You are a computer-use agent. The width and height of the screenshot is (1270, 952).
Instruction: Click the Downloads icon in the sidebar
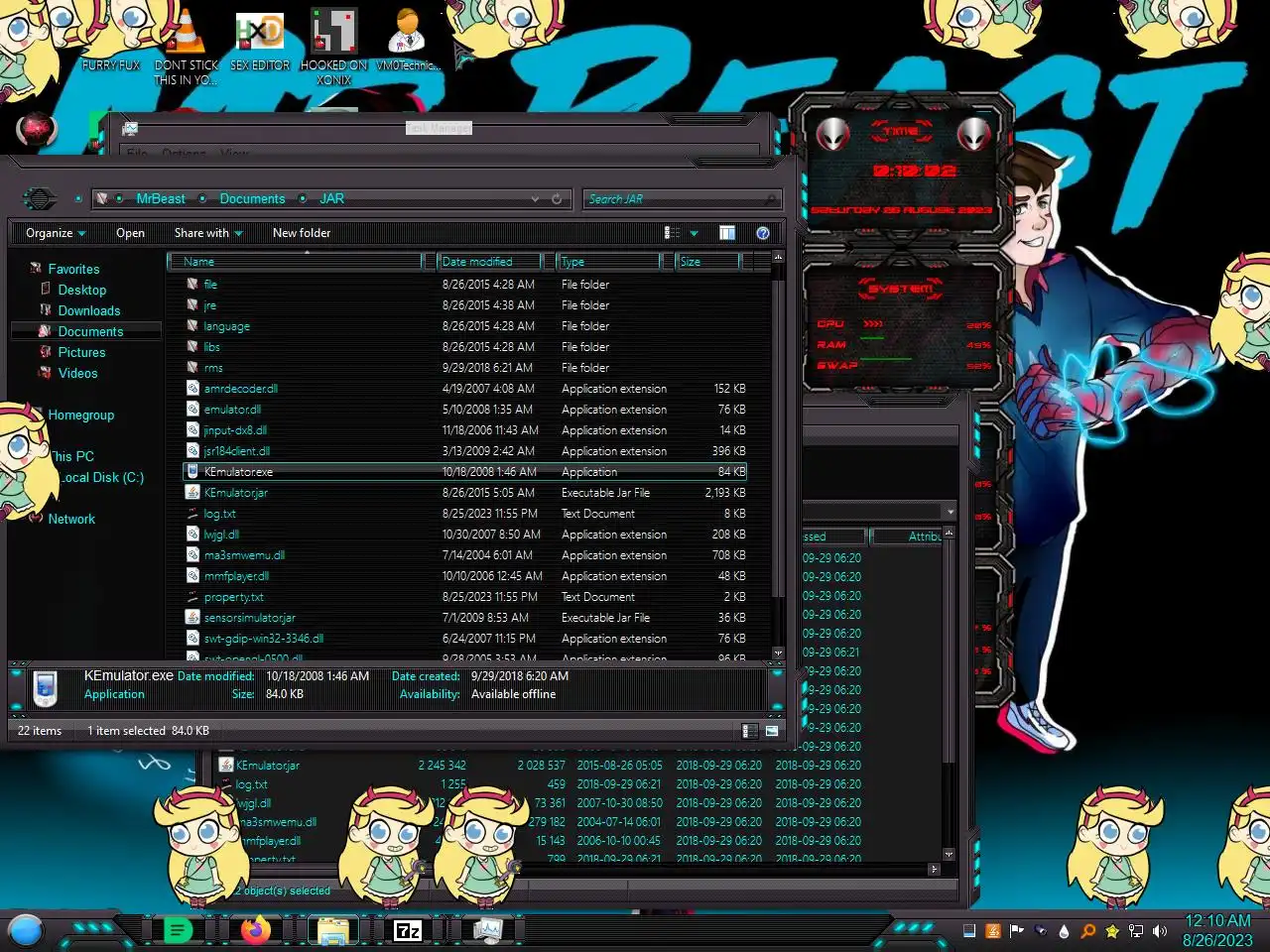coord(46,309)
